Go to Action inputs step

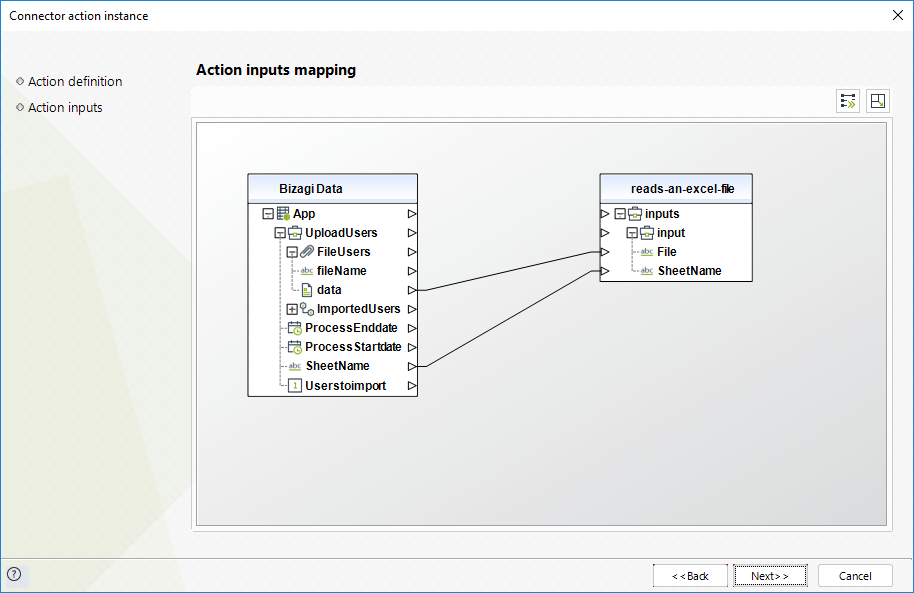(65, 108)
